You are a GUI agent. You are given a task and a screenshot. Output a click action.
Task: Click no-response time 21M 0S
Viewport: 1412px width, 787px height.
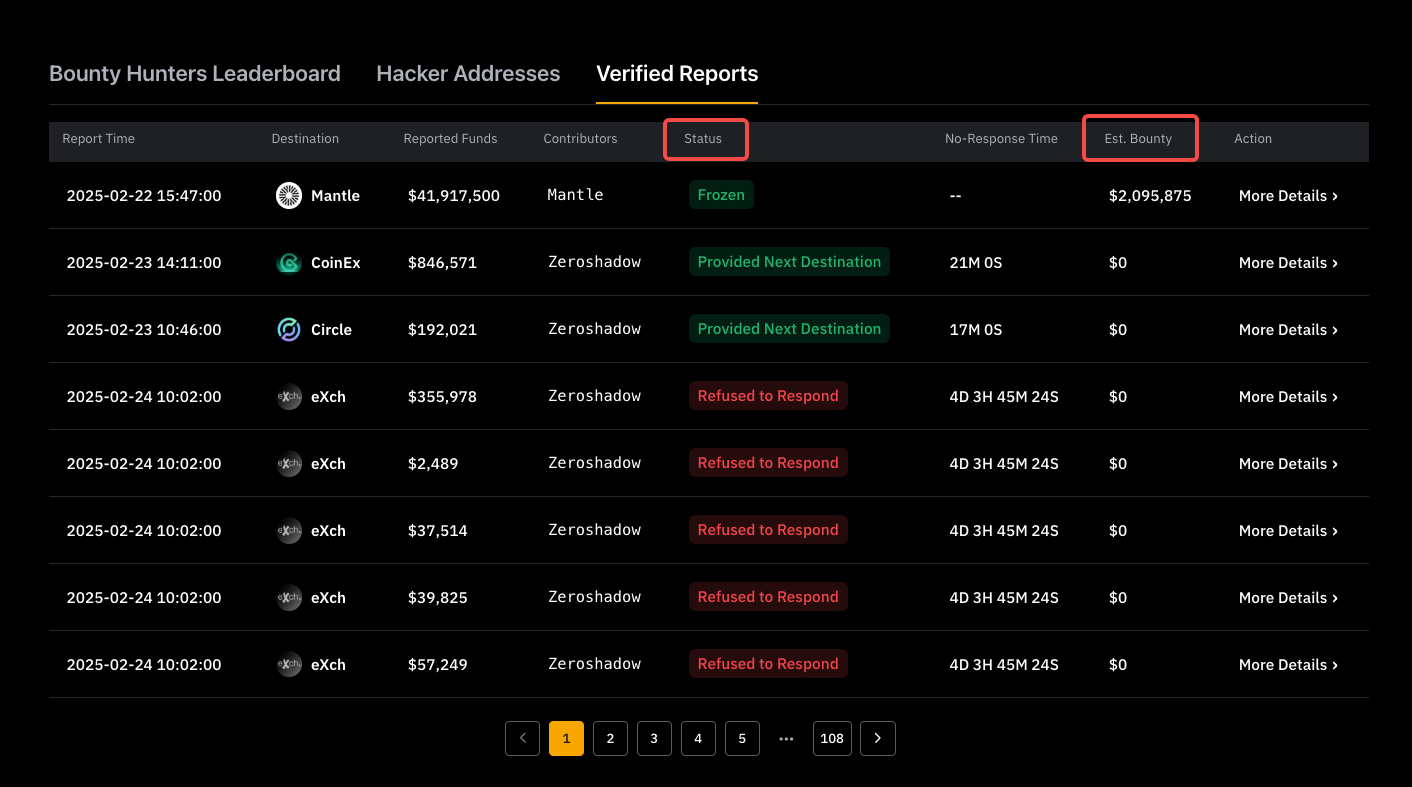pos(976,263)
